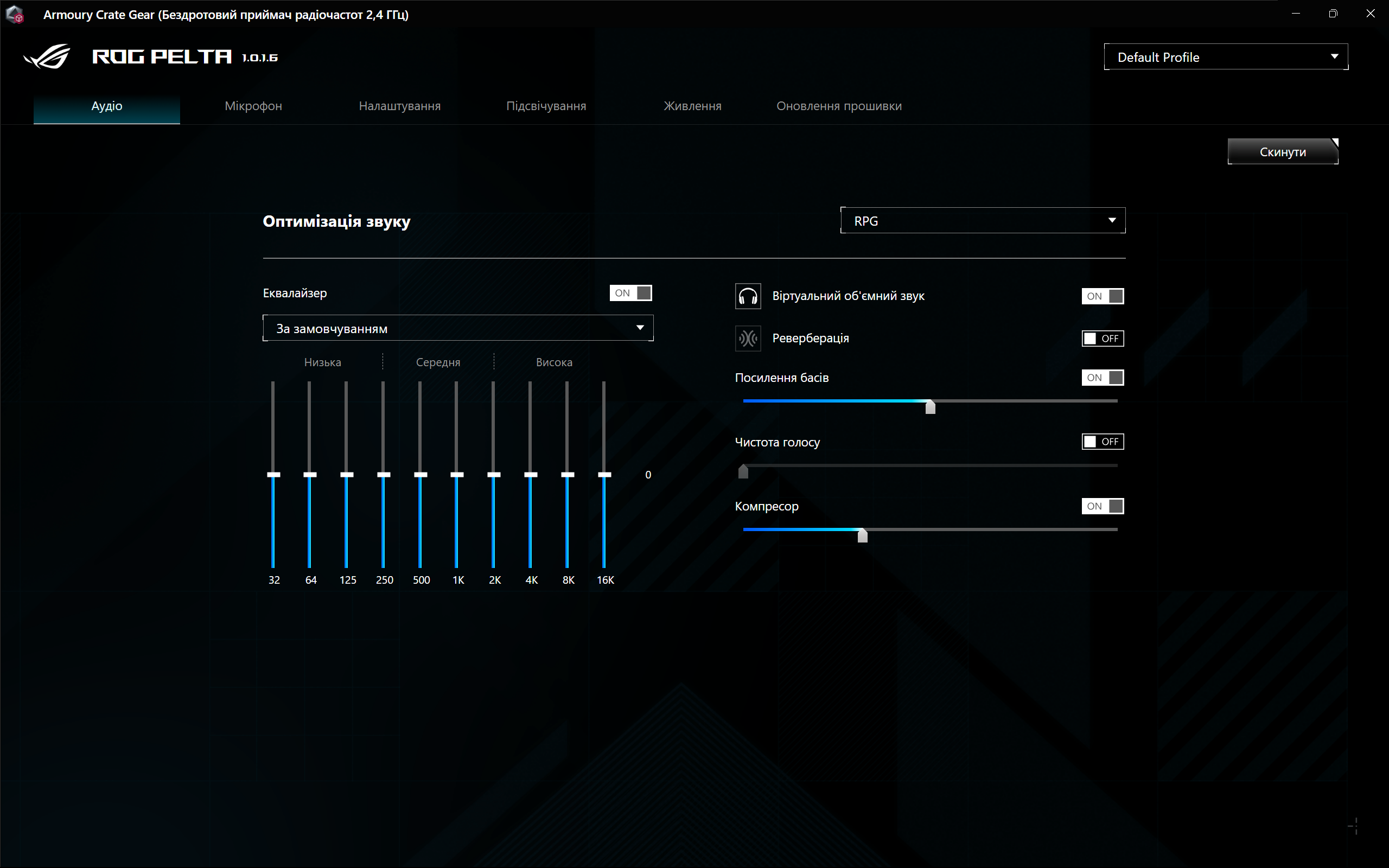Screen dimensions: 1389x868
Task: Expand the За замовчуванням equalizer preset list
Action: pyautogui.click(x=458, y=328)
